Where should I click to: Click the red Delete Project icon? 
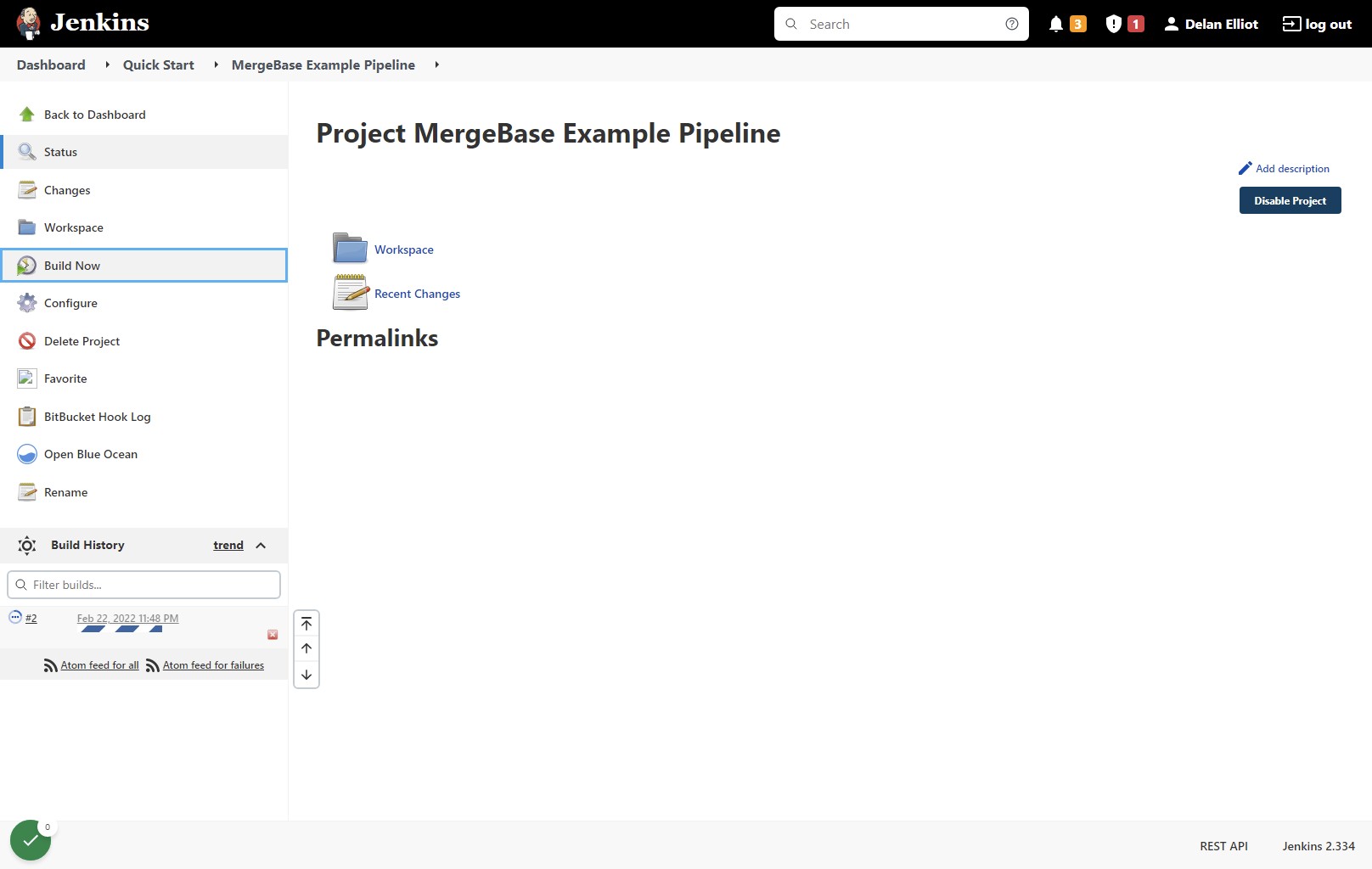coord(27,341)
